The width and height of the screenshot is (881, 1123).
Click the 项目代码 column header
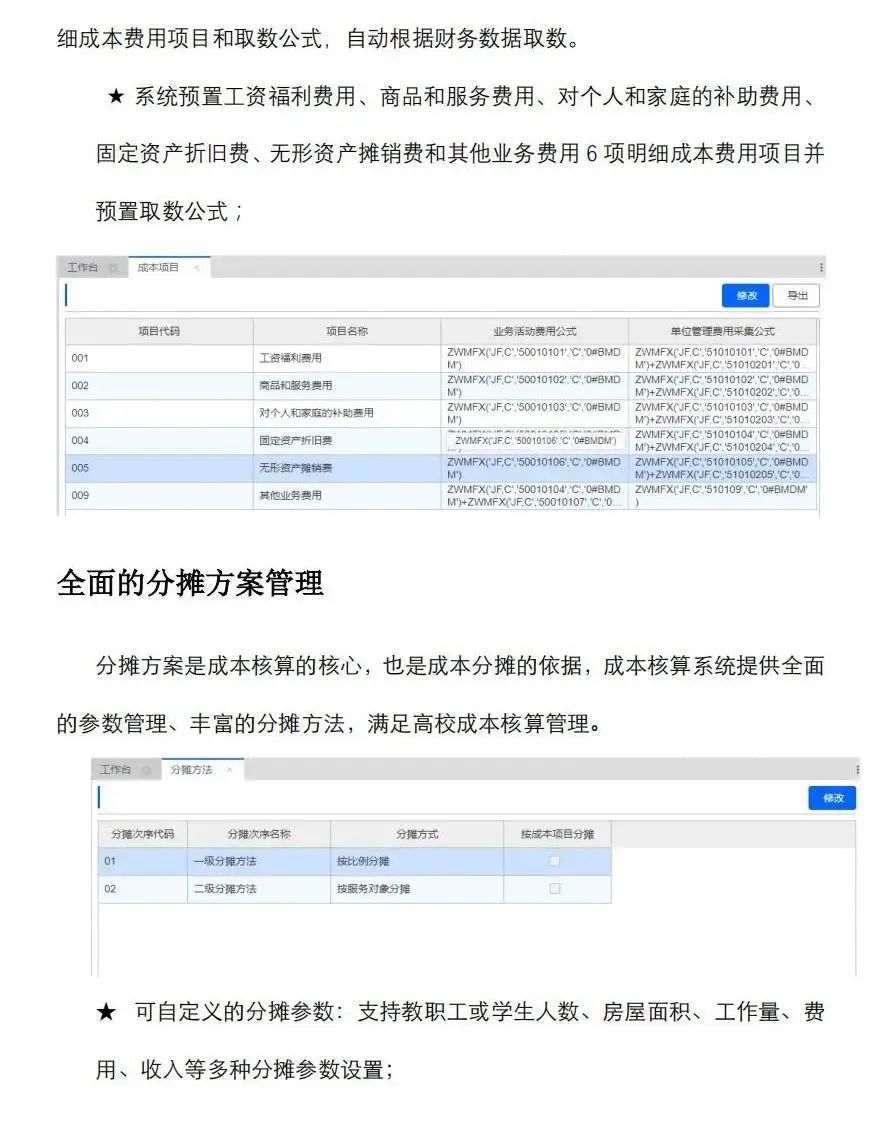pos(159,331)
